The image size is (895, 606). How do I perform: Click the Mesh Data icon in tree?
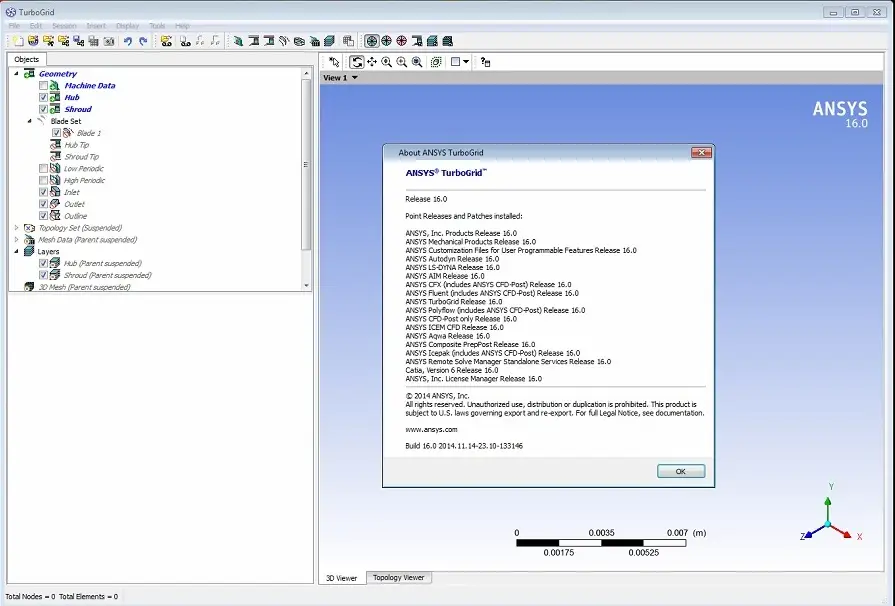(29, 240)
